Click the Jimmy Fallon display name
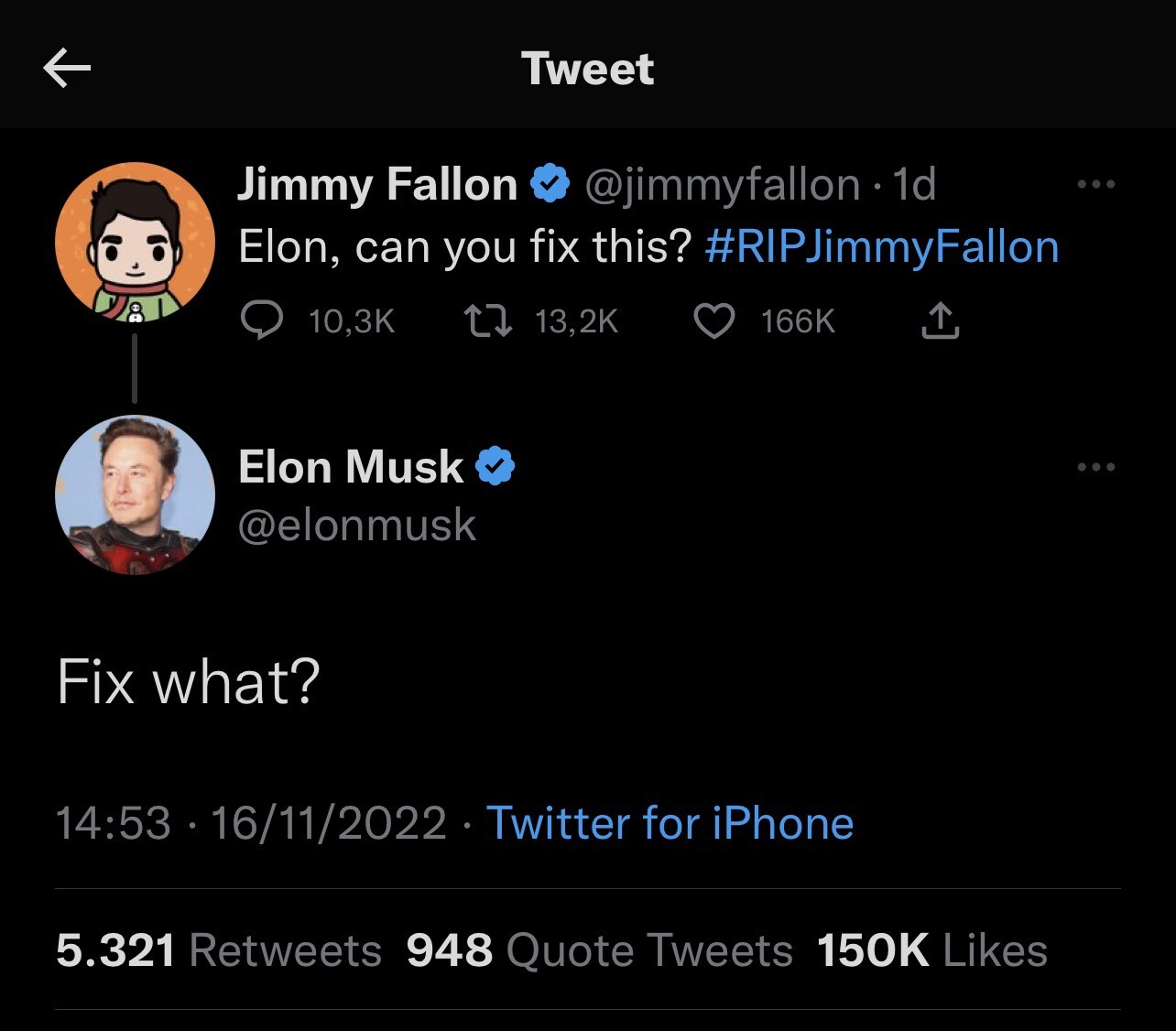This screenshot has height=1031, width=1176. point(377,185)
